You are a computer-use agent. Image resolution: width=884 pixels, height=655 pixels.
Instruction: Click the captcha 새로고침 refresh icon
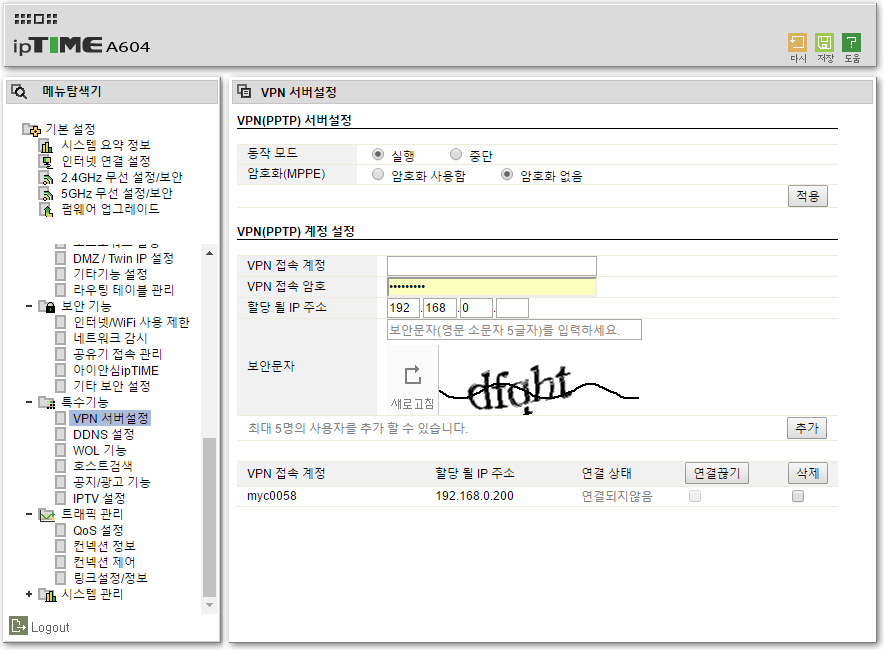click(413, 375)
